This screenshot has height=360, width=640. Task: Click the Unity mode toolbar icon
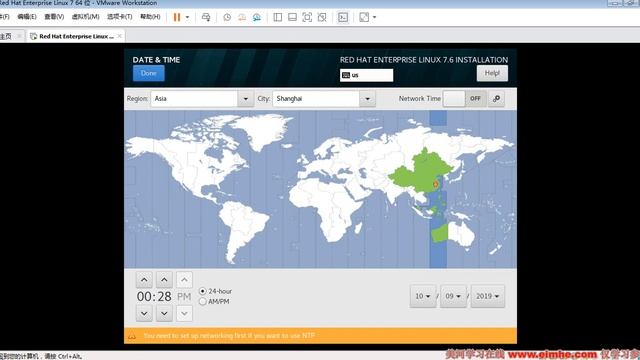click(x=322, y=17)
